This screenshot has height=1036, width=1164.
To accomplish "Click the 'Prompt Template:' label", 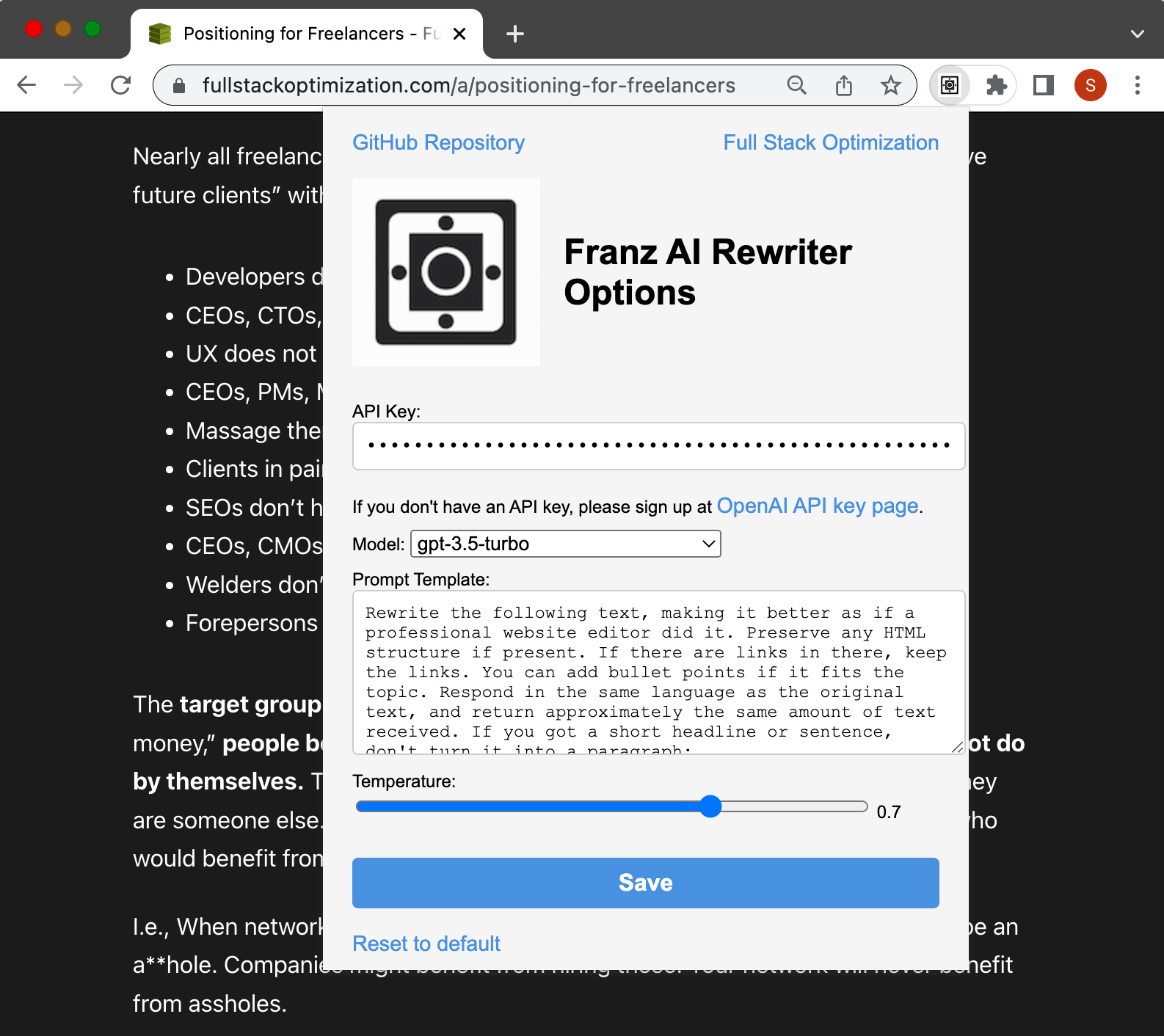I will 421,580.
